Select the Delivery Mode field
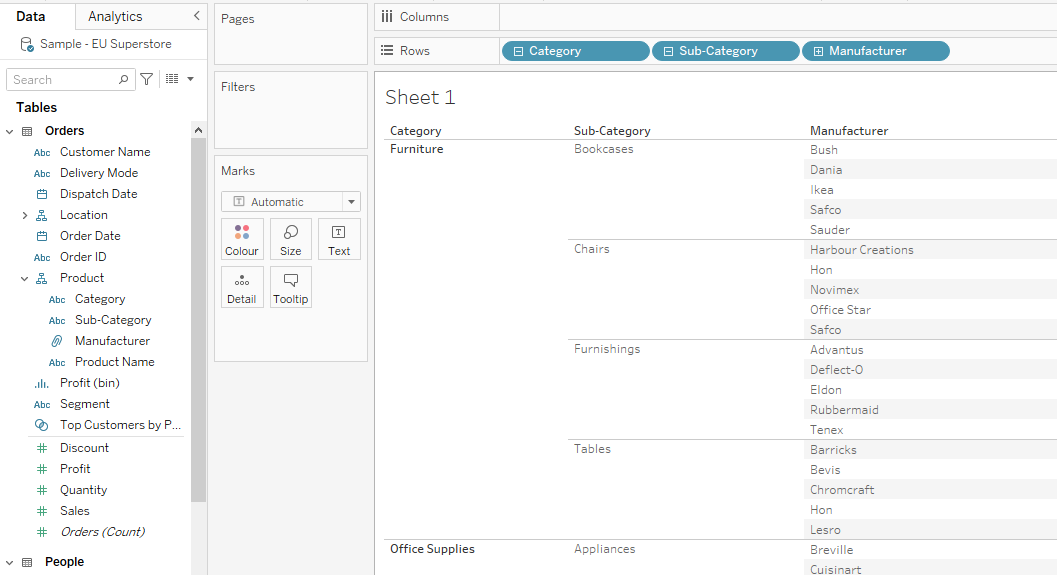Viewport: 1057px width, 575px height. (99, 173)
